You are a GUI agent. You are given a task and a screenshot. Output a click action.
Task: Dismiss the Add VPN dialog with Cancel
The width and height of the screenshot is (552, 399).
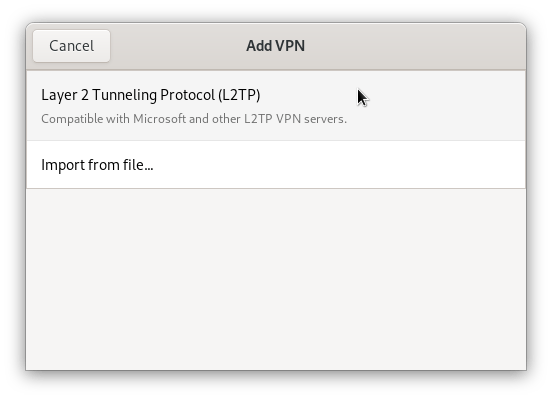click(71, 46)
